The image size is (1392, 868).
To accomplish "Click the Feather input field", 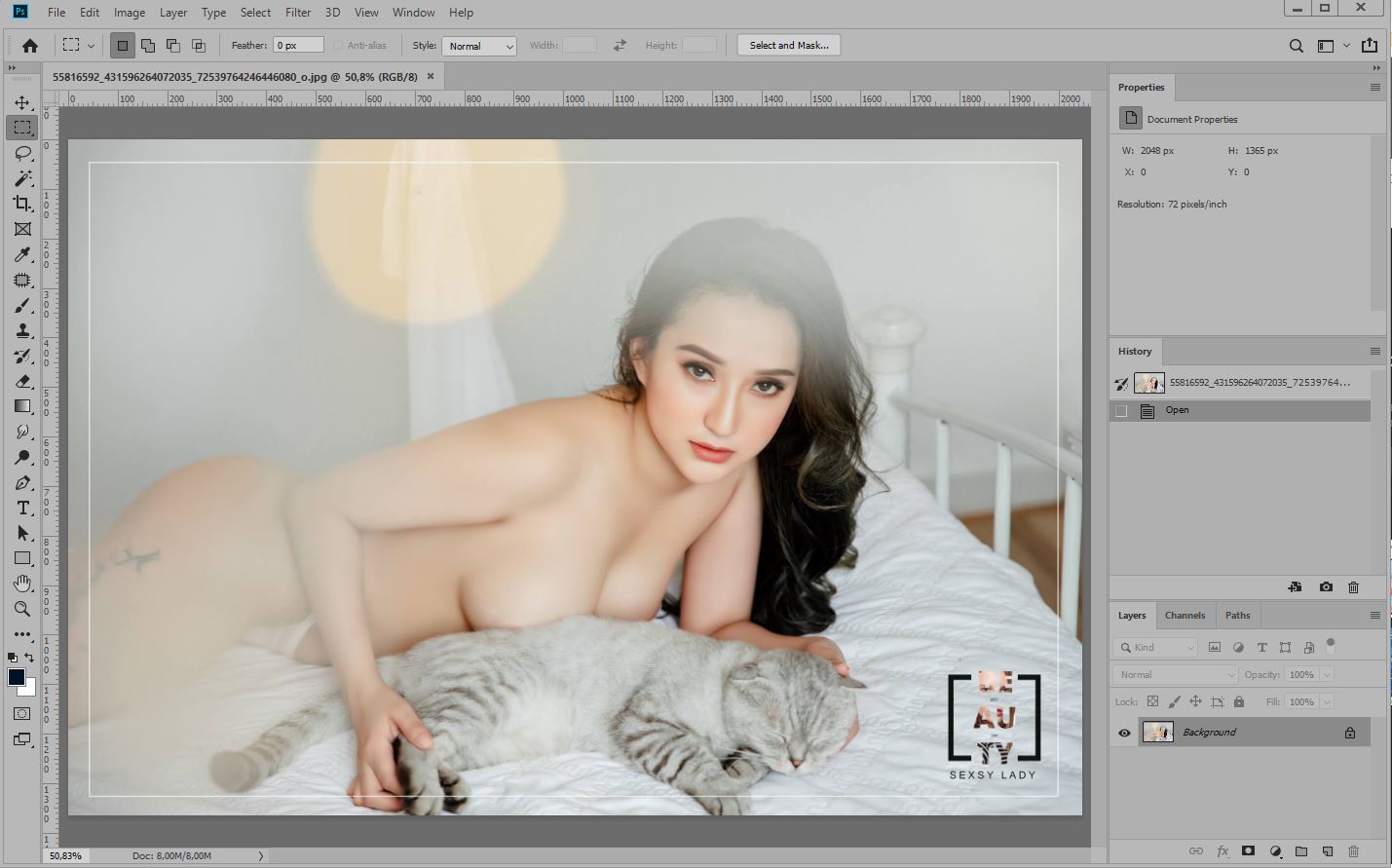I will tap(297, 46).
